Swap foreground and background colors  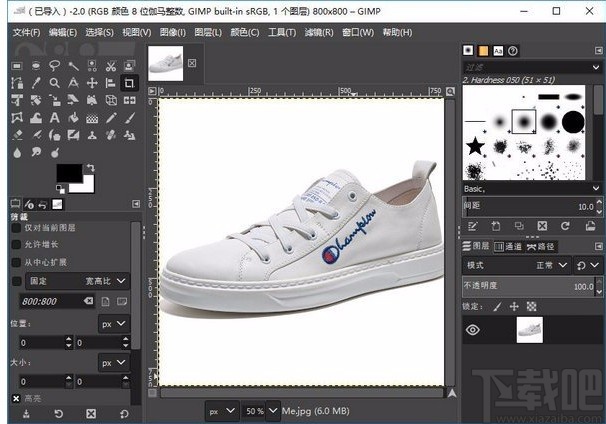89,167
